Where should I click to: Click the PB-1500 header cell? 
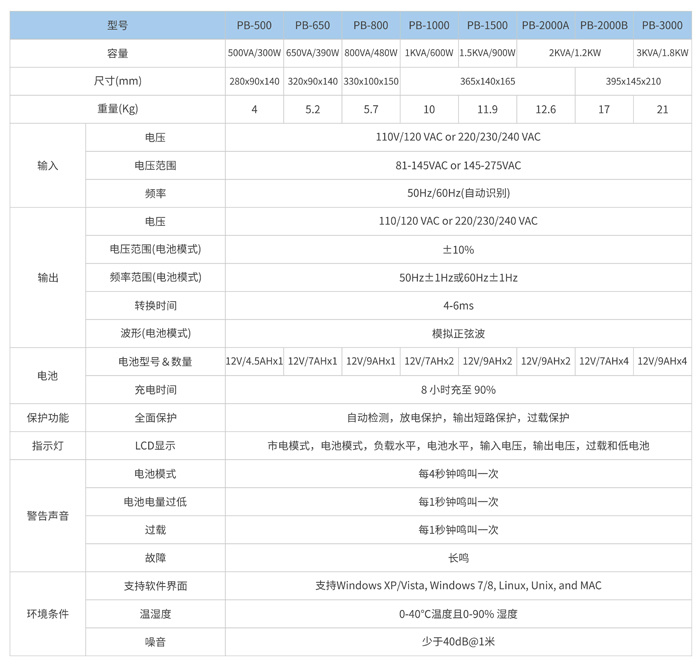487,25
